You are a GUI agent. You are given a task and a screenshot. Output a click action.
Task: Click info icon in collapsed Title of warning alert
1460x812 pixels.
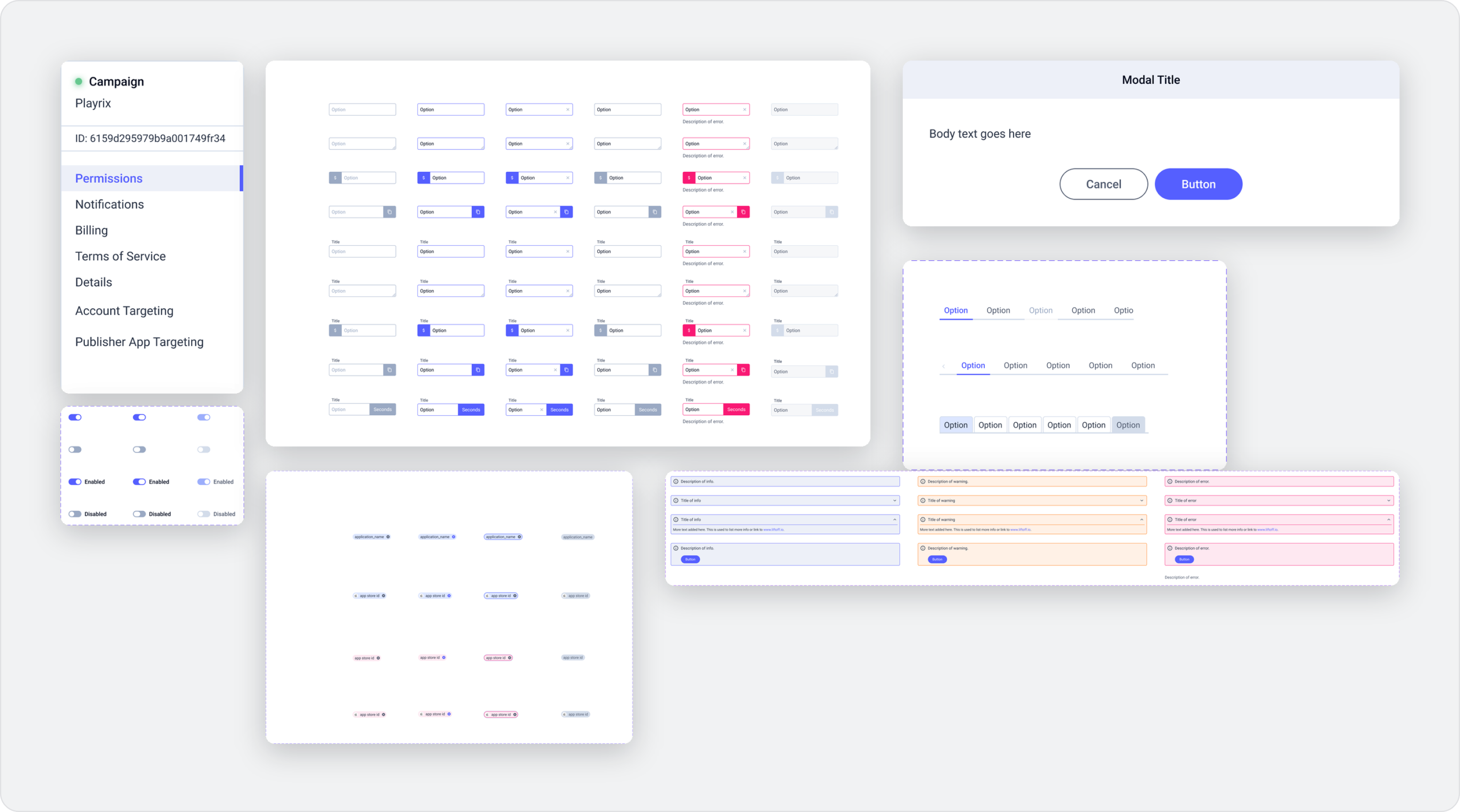pos(923,500)
